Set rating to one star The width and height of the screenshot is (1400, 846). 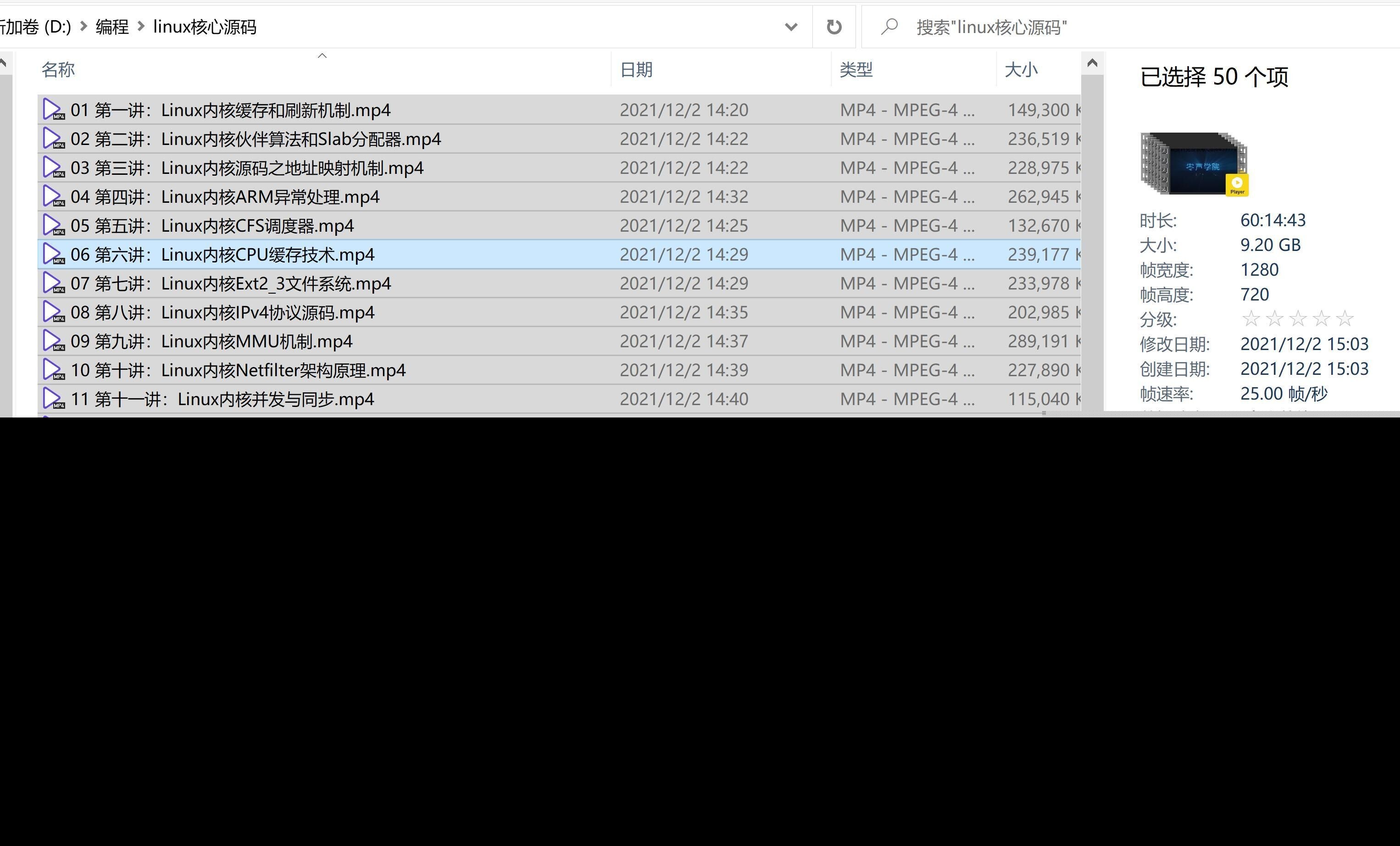click(x=1250, y=319)
